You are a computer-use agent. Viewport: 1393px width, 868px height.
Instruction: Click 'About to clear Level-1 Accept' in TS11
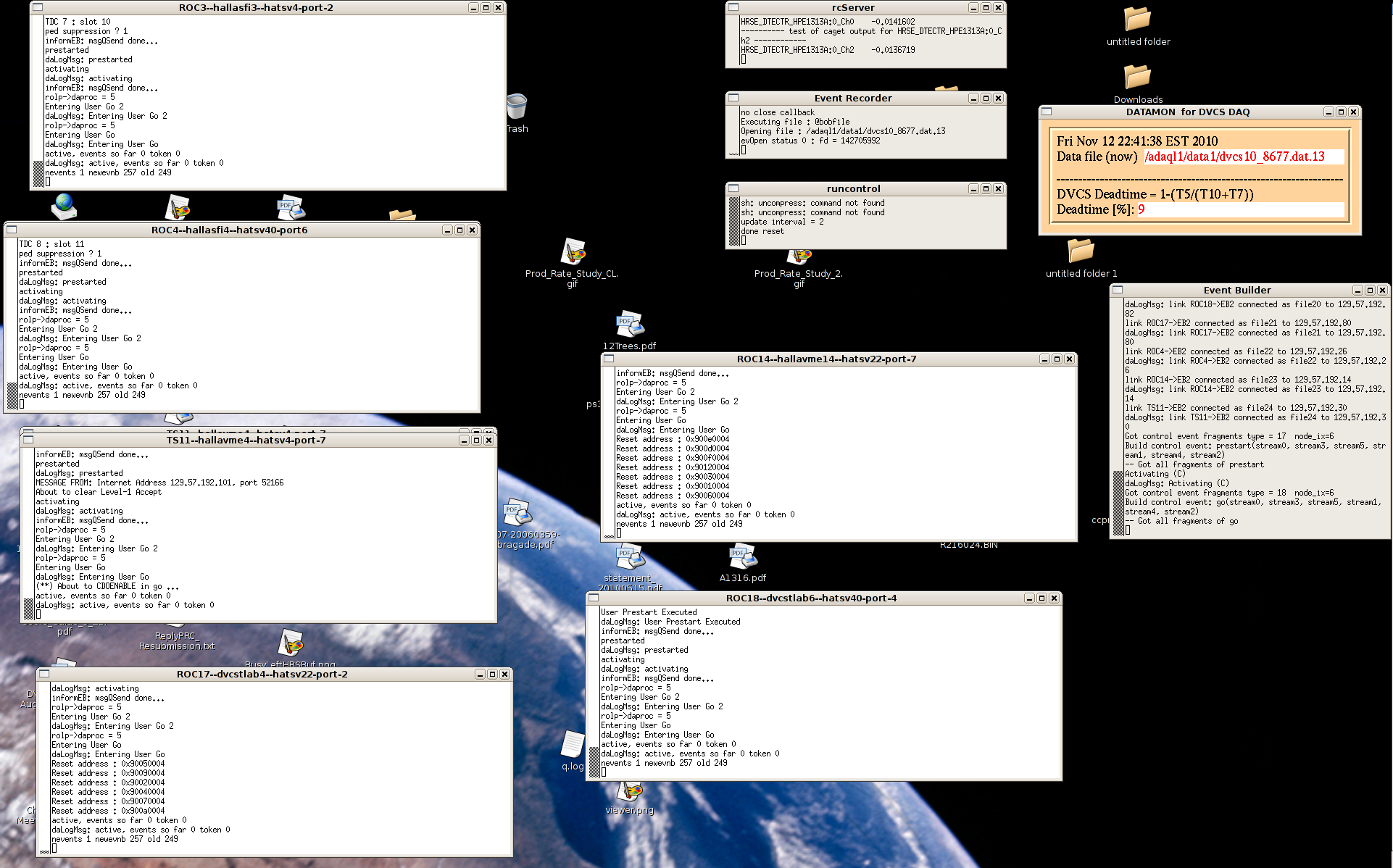[99, 492]
